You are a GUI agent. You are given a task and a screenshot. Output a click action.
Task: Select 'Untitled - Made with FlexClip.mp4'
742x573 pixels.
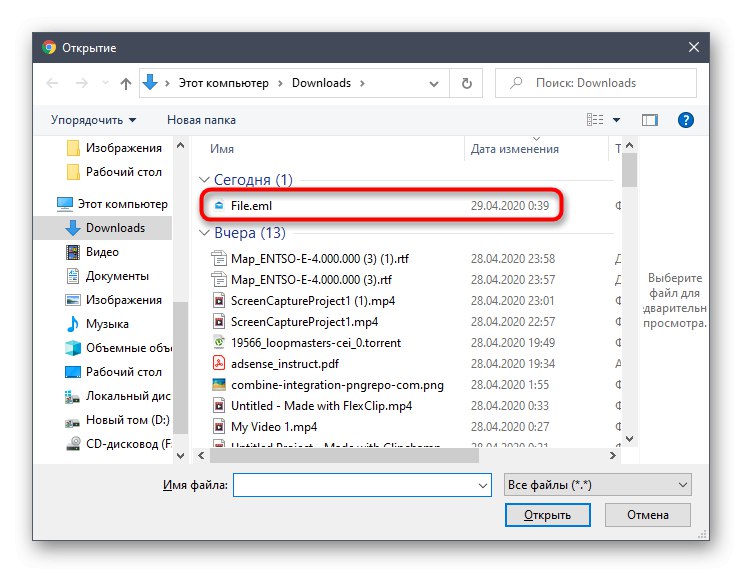[x=321, y=406]
